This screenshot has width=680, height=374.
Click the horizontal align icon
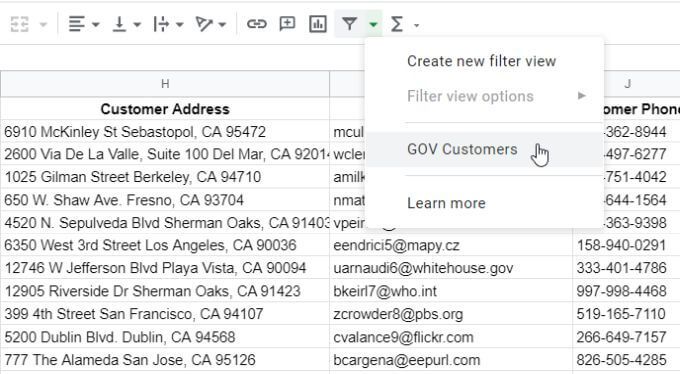click(x=77, y=24)
